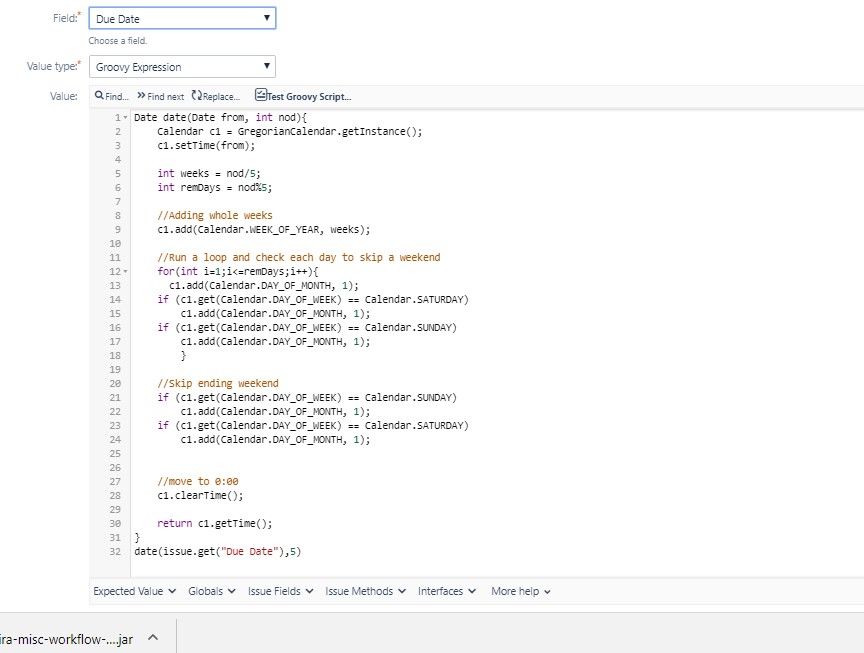Viewport: 864px width, 653px height.
Task: Click the Replace swap-arrows icon
Action: tap(196, 96)
